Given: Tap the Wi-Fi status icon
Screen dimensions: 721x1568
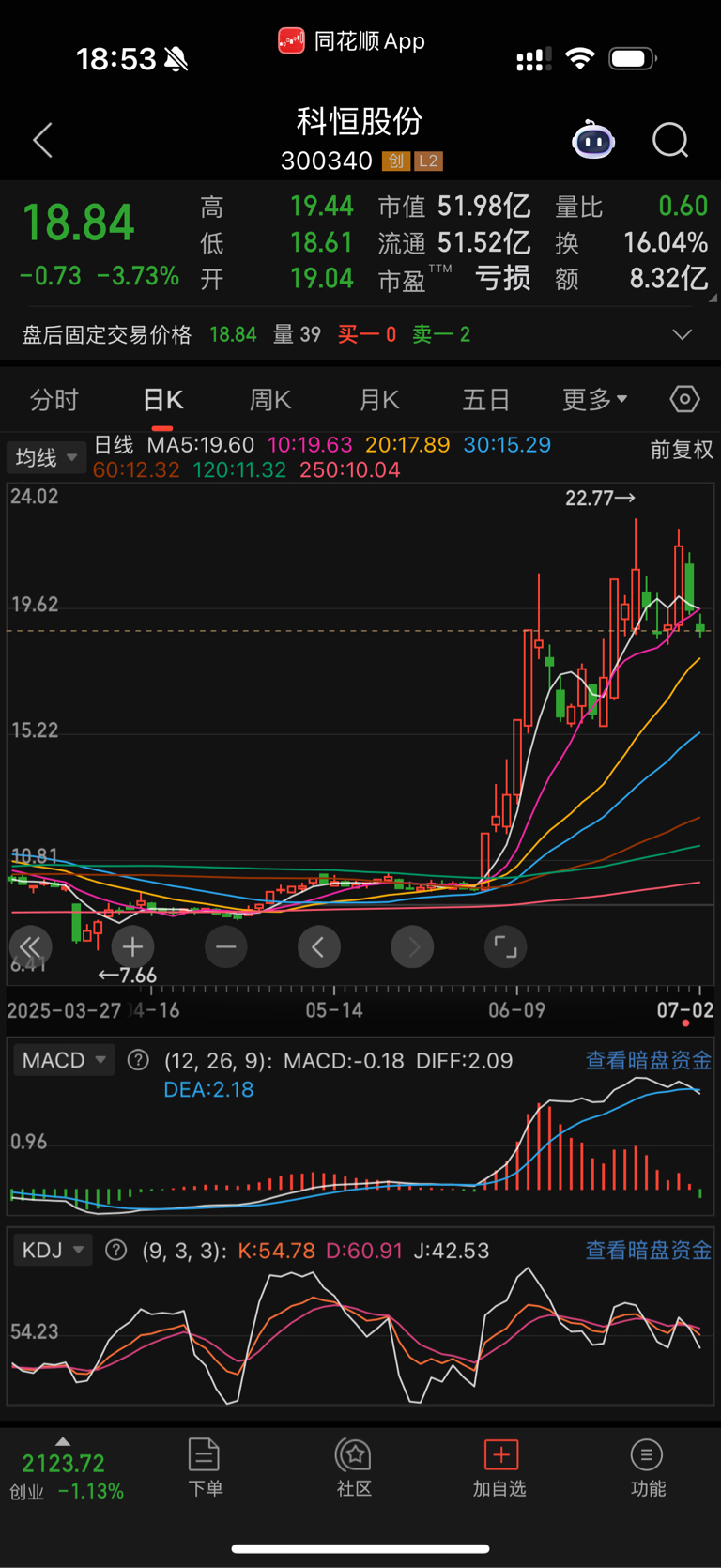Looking at the screenshot, I should pyautogui.click(x=580, y=59).
